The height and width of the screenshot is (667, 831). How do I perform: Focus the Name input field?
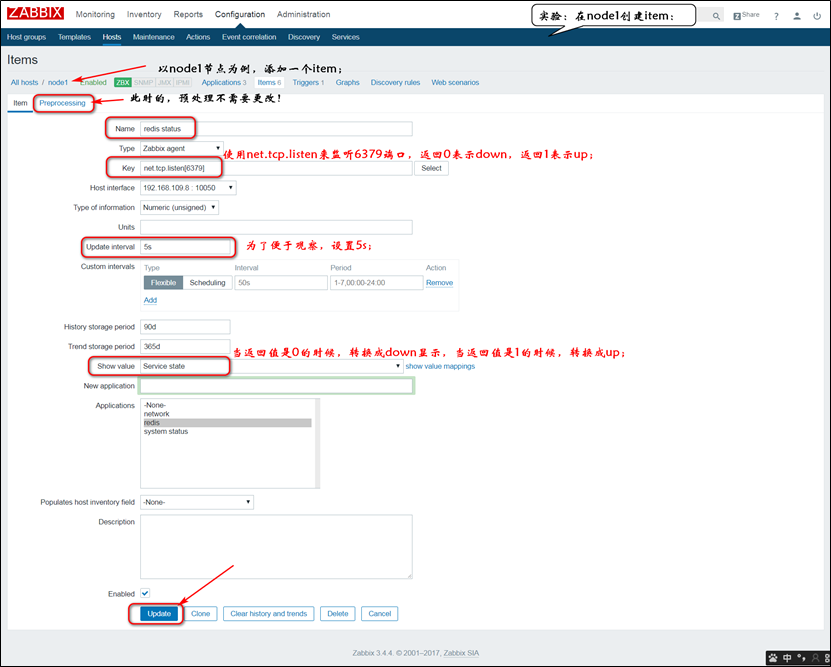[x=276, y=129]
